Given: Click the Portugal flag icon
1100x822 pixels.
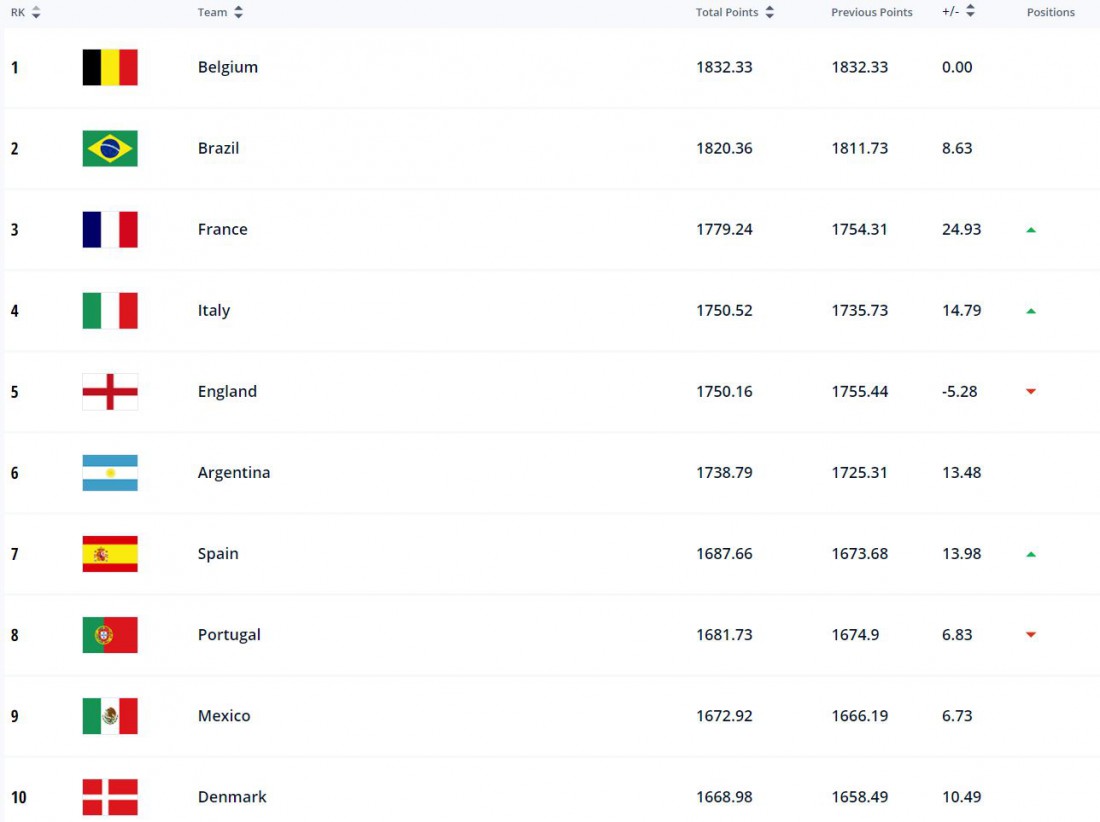Looking at the screenshot, I should [x=110, y=635].
